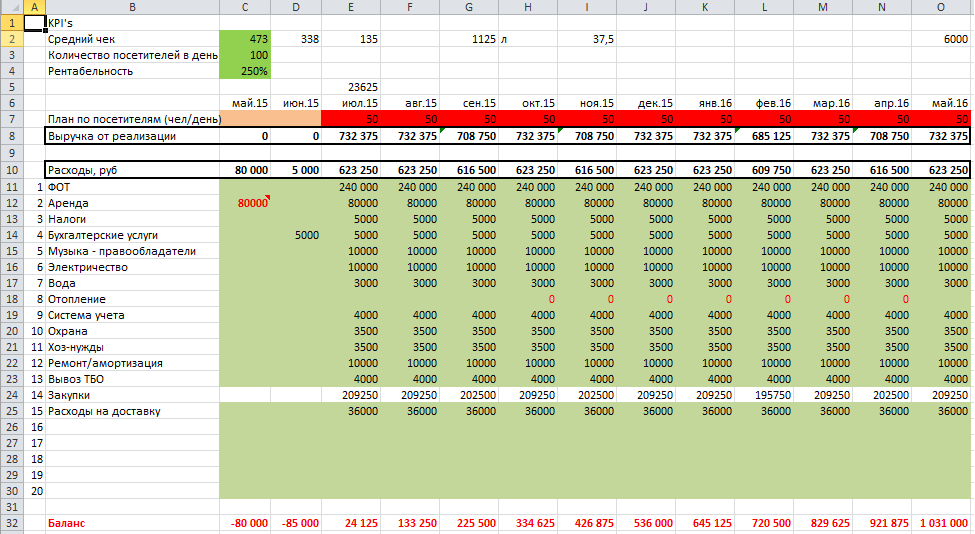The image size is (975, 534).
Task: Select the Вывоз ТБО row label
Action: (132, 379)
